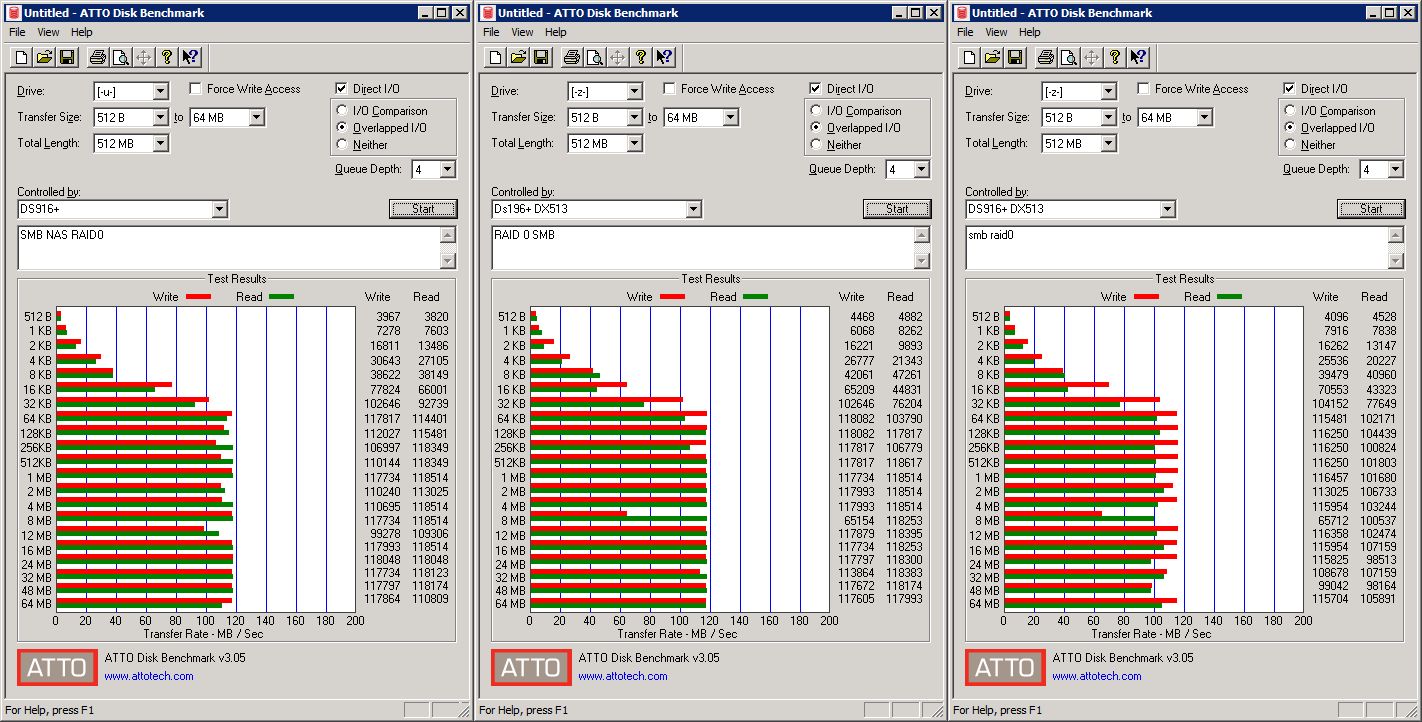This screenshot has height=722, width=1422.
Task: Click description scrollbar down arrow in the left window
Action: click(x=447, y=261)
